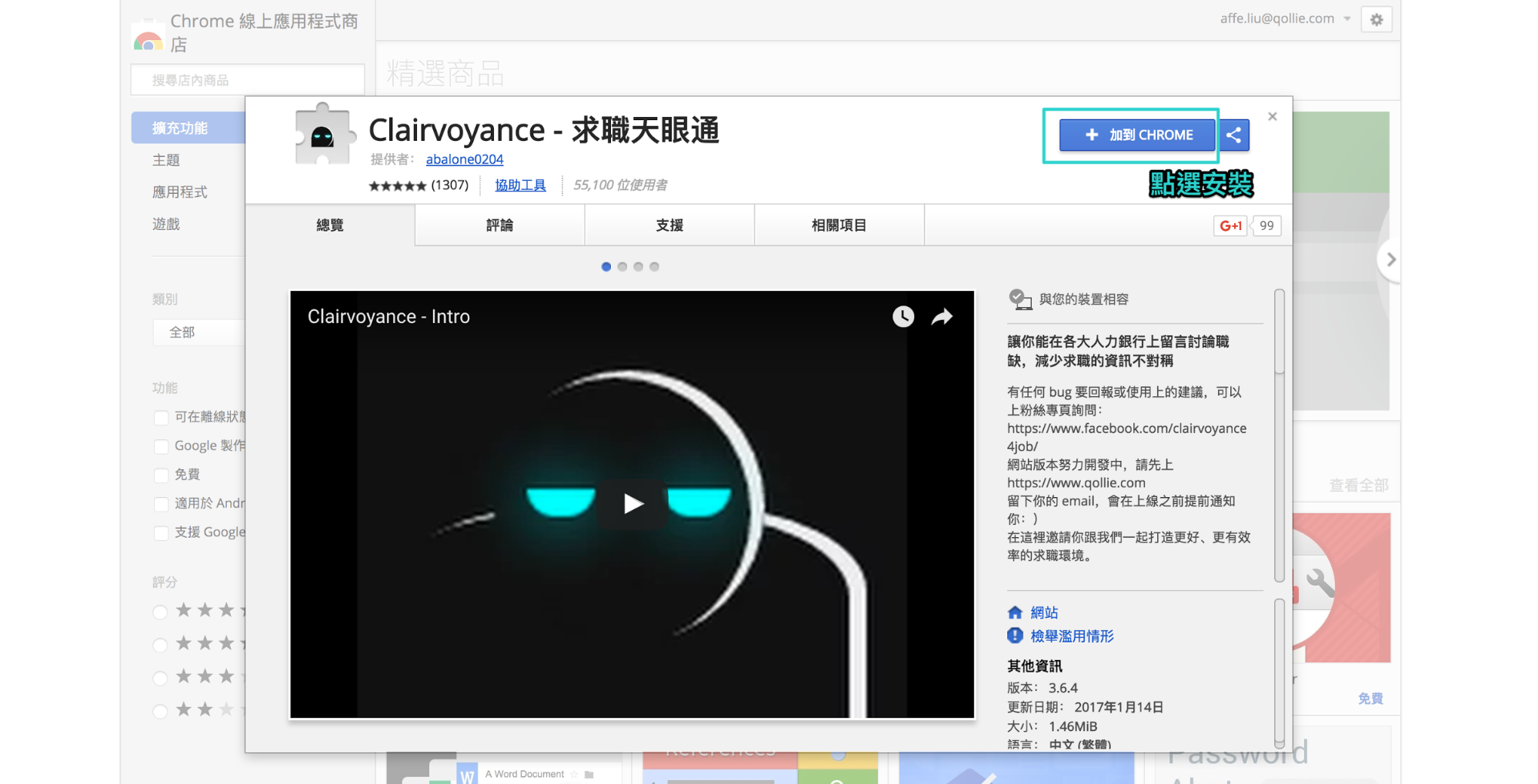The width and height of the screenshot is (1538, 784).
Task: Select the third carousel dot
Action: [x=639, y=267]
